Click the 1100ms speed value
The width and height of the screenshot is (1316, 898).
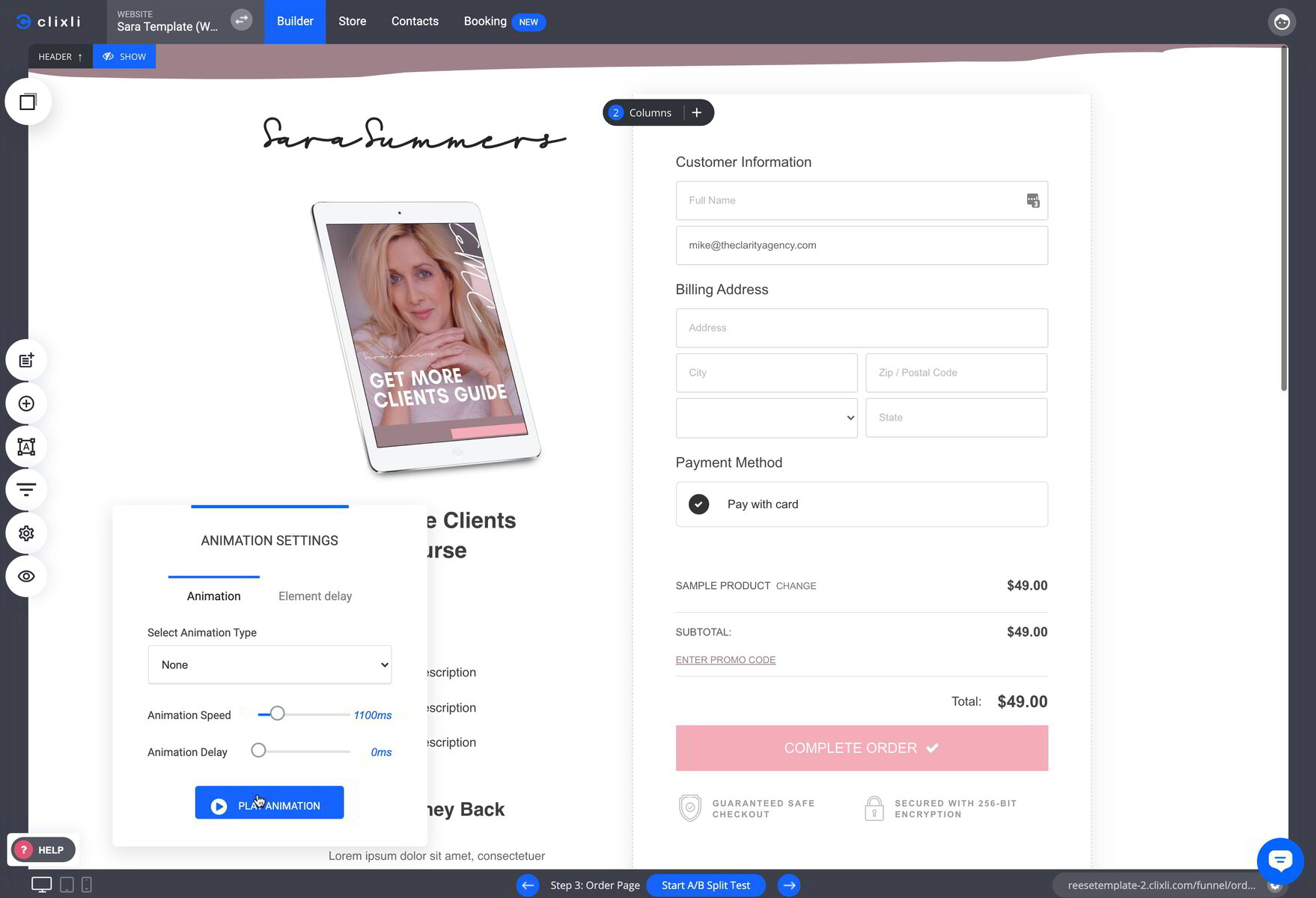point(372,715)
